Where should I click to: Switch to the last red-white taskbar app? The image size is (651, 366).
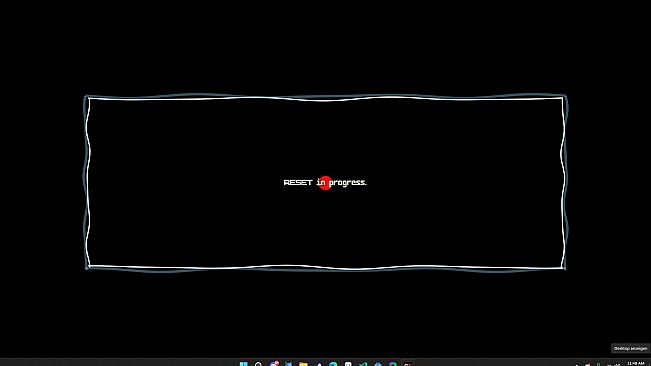[x=408, y=364]
